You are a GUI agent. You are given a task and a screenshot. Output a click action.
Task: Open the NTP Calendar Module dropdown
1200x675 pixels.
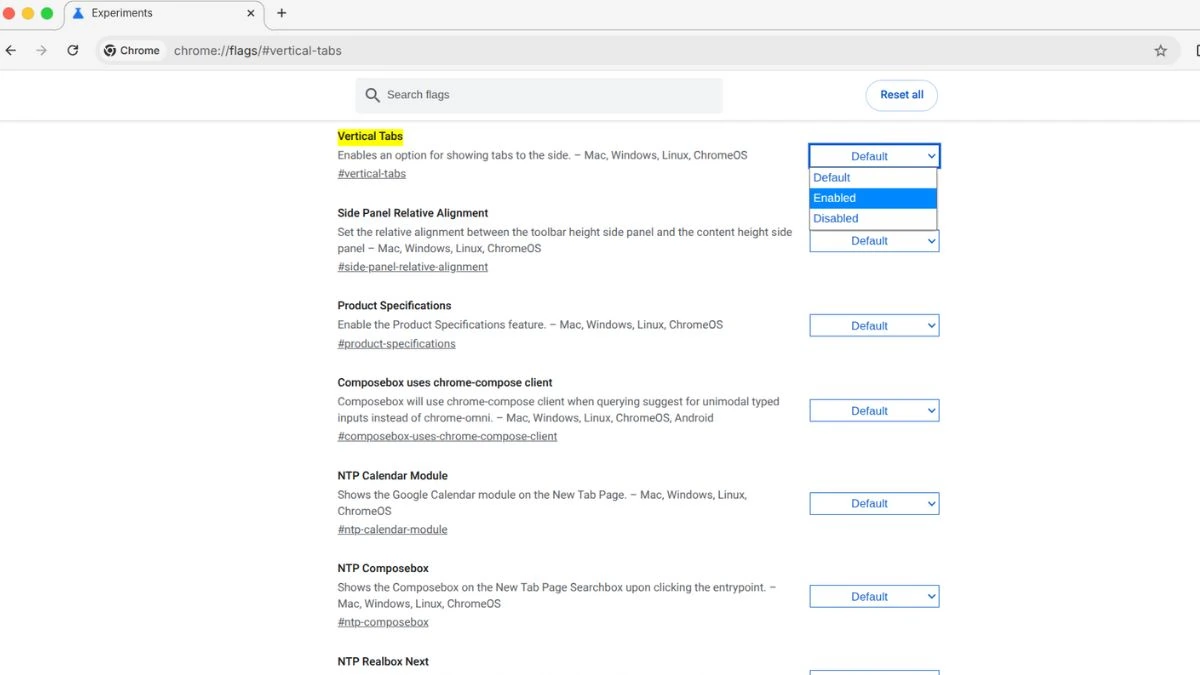pos(873,503)
